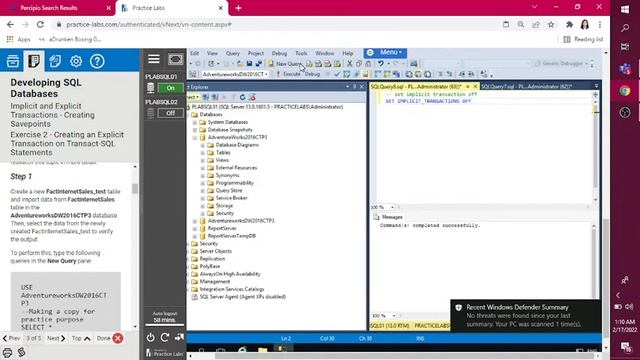Viewport: 640px width, 360px height.
Task: Open Chrome from Windows taskbar
Action: 625,91
